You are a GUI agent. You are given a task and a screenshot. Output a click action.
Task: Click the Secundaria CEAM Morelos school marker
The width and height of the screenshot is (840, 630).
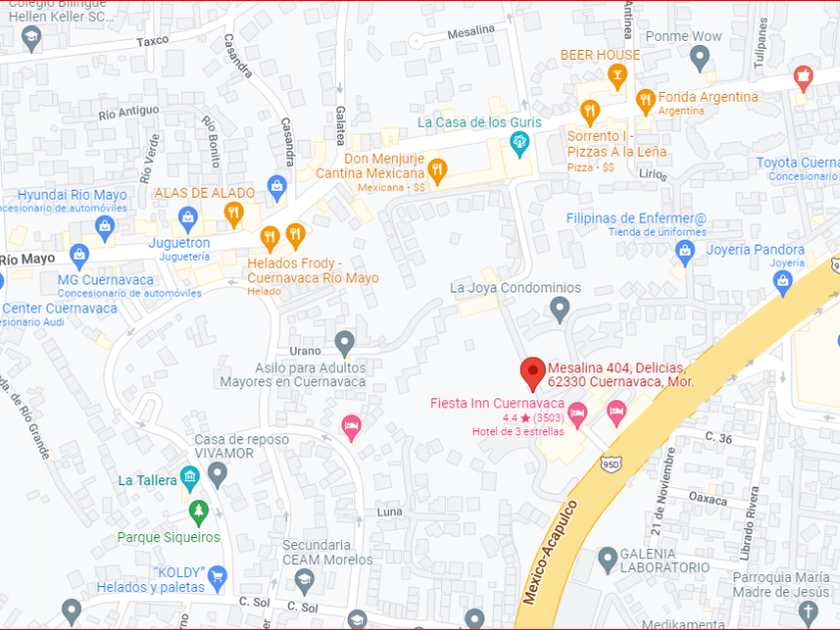pyautogui.click(x=305, y=583)
